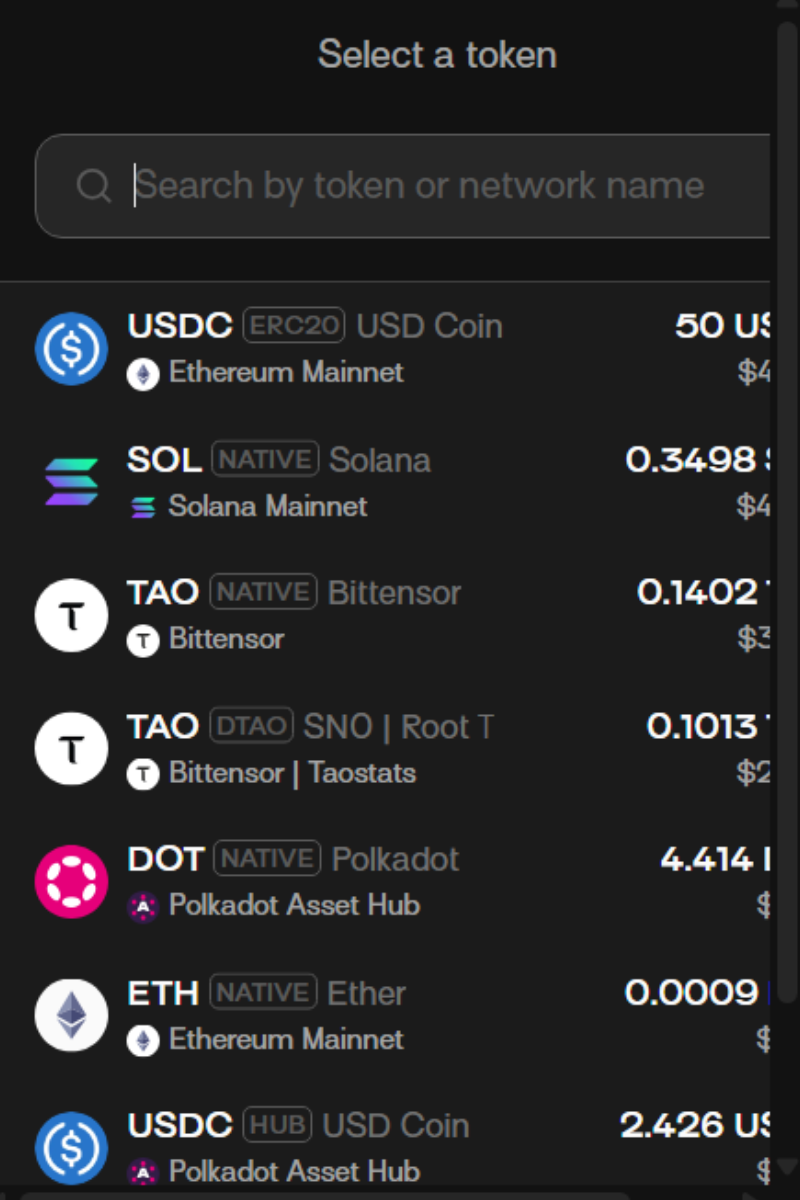Click the HUB badge beside USDC
Image resolution: width=800 pixels, height=1200 pixels.
tap(277, 1125)
